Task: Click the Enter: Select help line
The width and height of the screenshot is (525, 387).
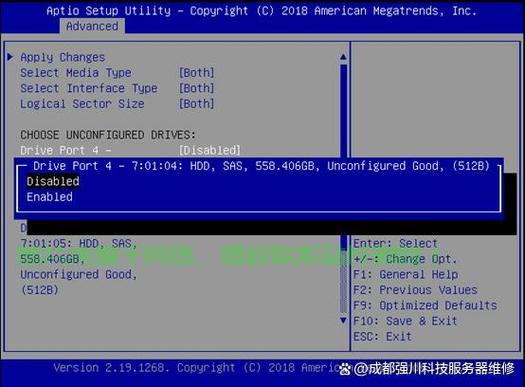Action: [x=395, y=243]
